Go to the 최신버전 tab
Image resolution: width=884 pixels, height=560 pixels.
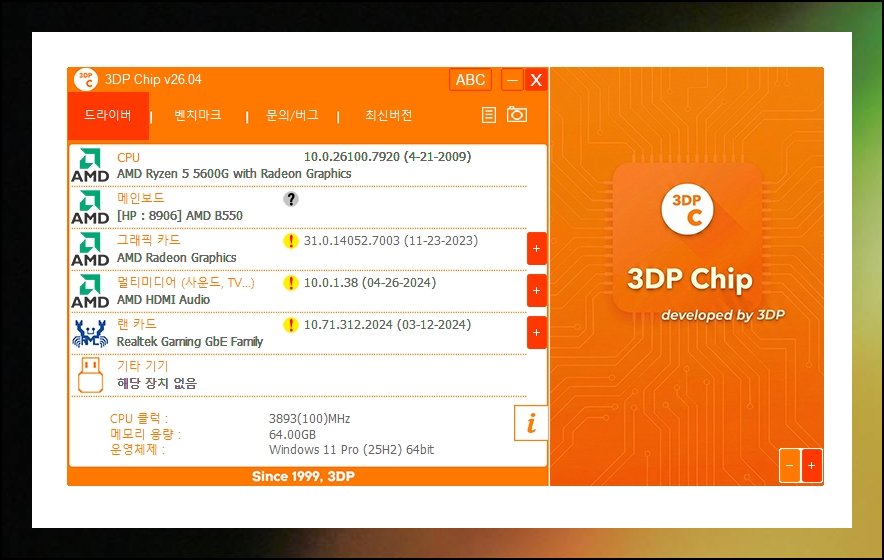pos(388,116)
